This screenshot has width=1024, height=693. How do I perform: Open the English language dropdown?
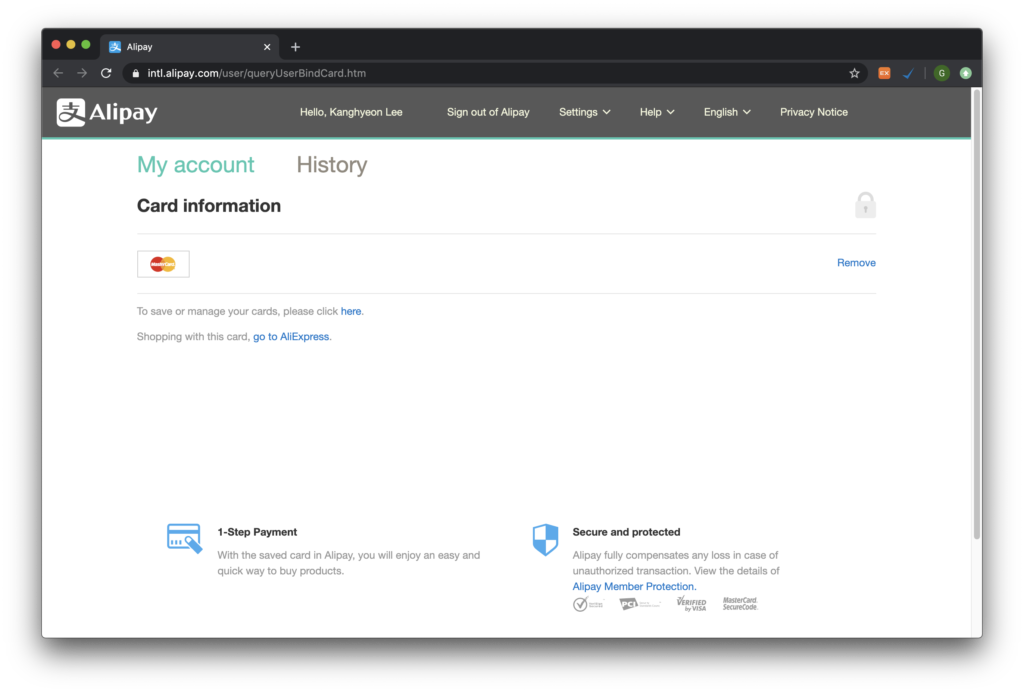[x=727, y=112]
